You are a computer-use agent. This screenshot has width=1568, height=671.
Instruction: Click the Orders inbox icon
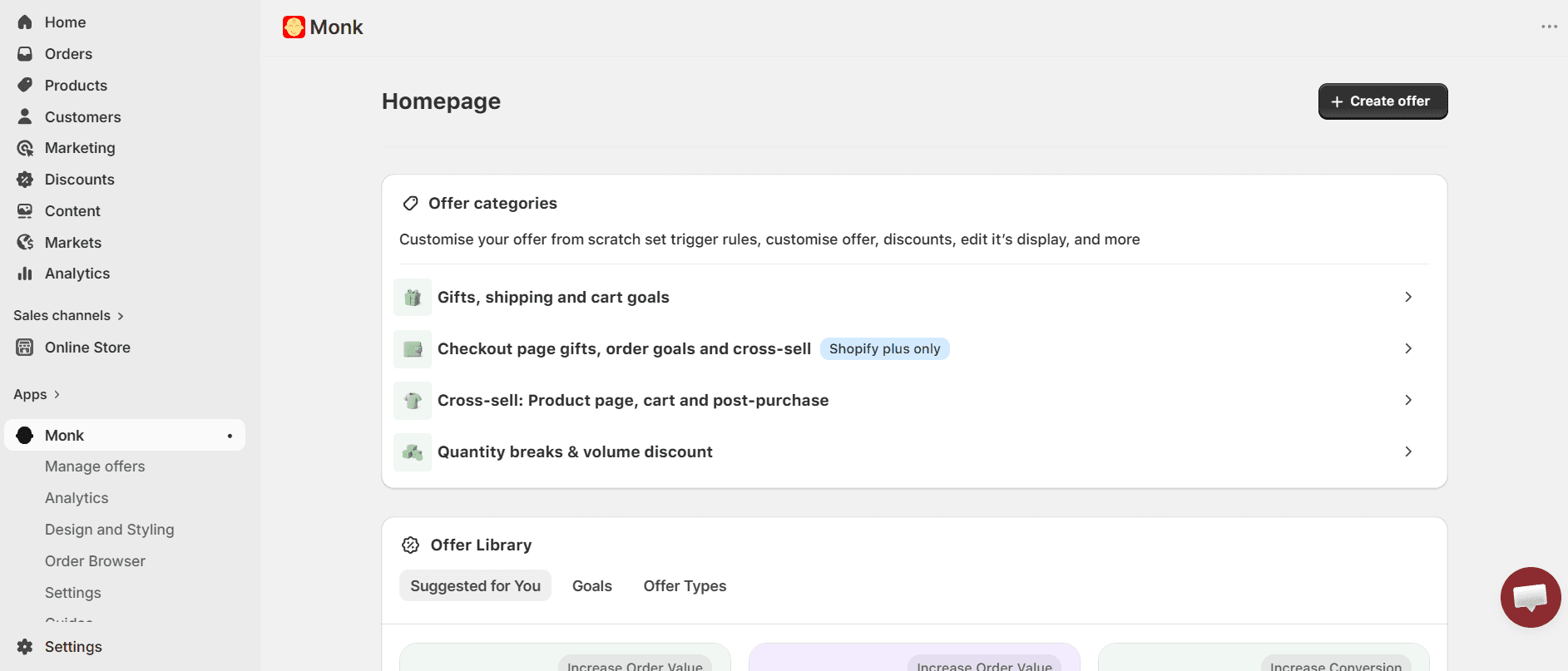tap(25, 54)
